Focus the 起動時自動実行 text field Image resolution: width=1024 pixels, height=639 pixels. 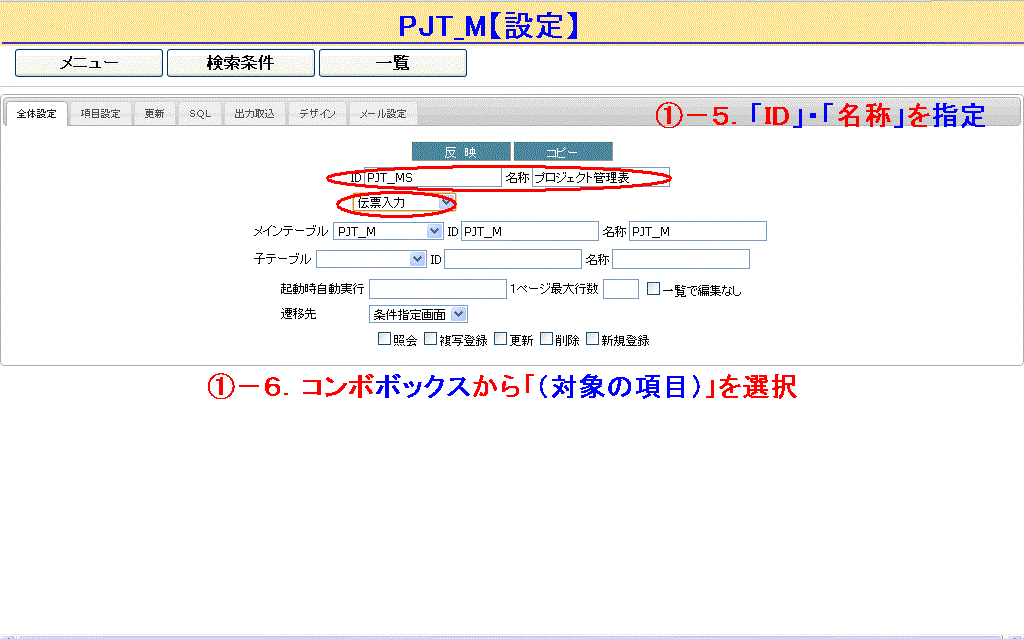pos(437,289)
